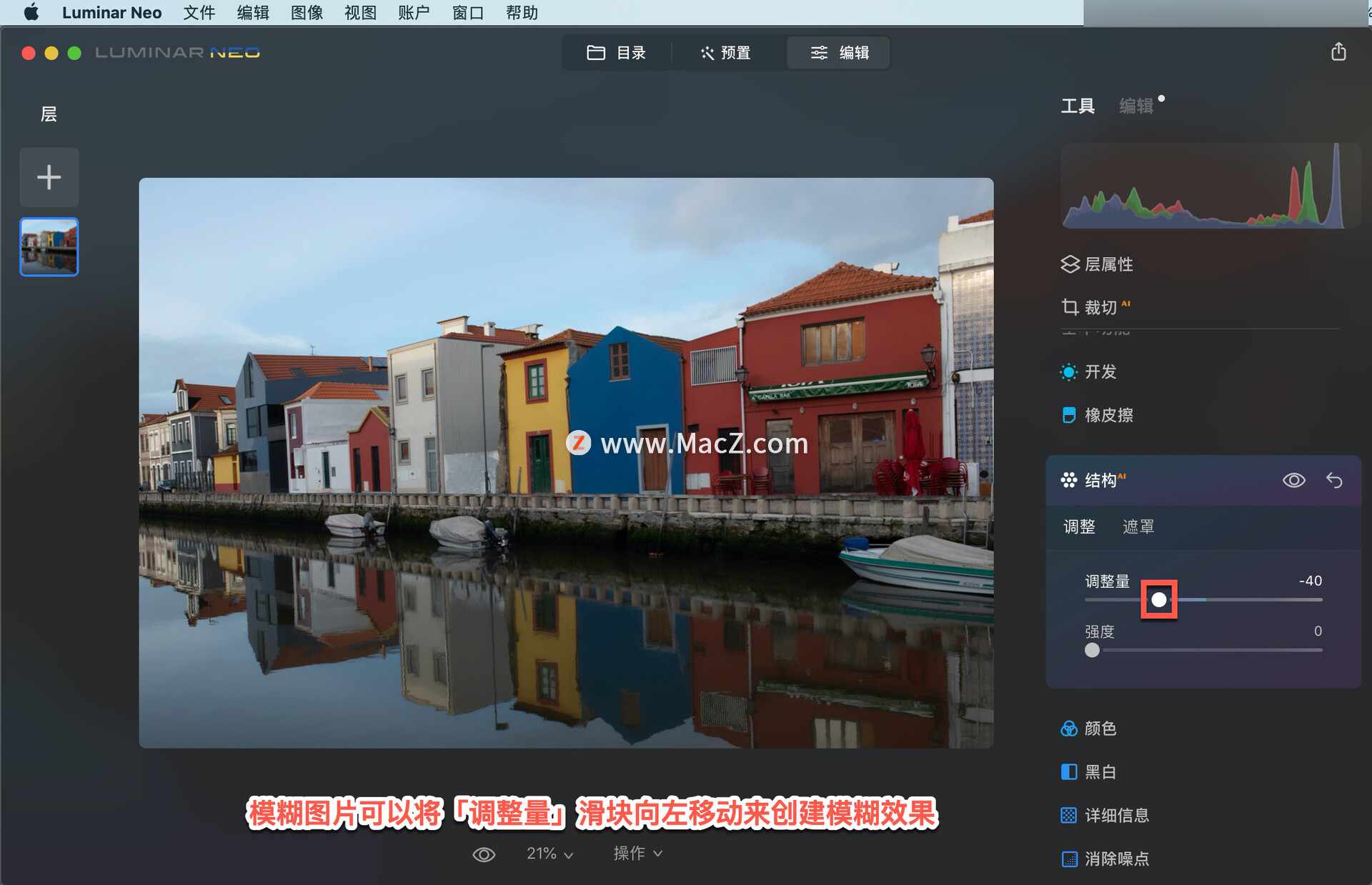The image size is (1372, 885).
Task: Open the 操作 actions dropdown
Action: click(638, 854)
